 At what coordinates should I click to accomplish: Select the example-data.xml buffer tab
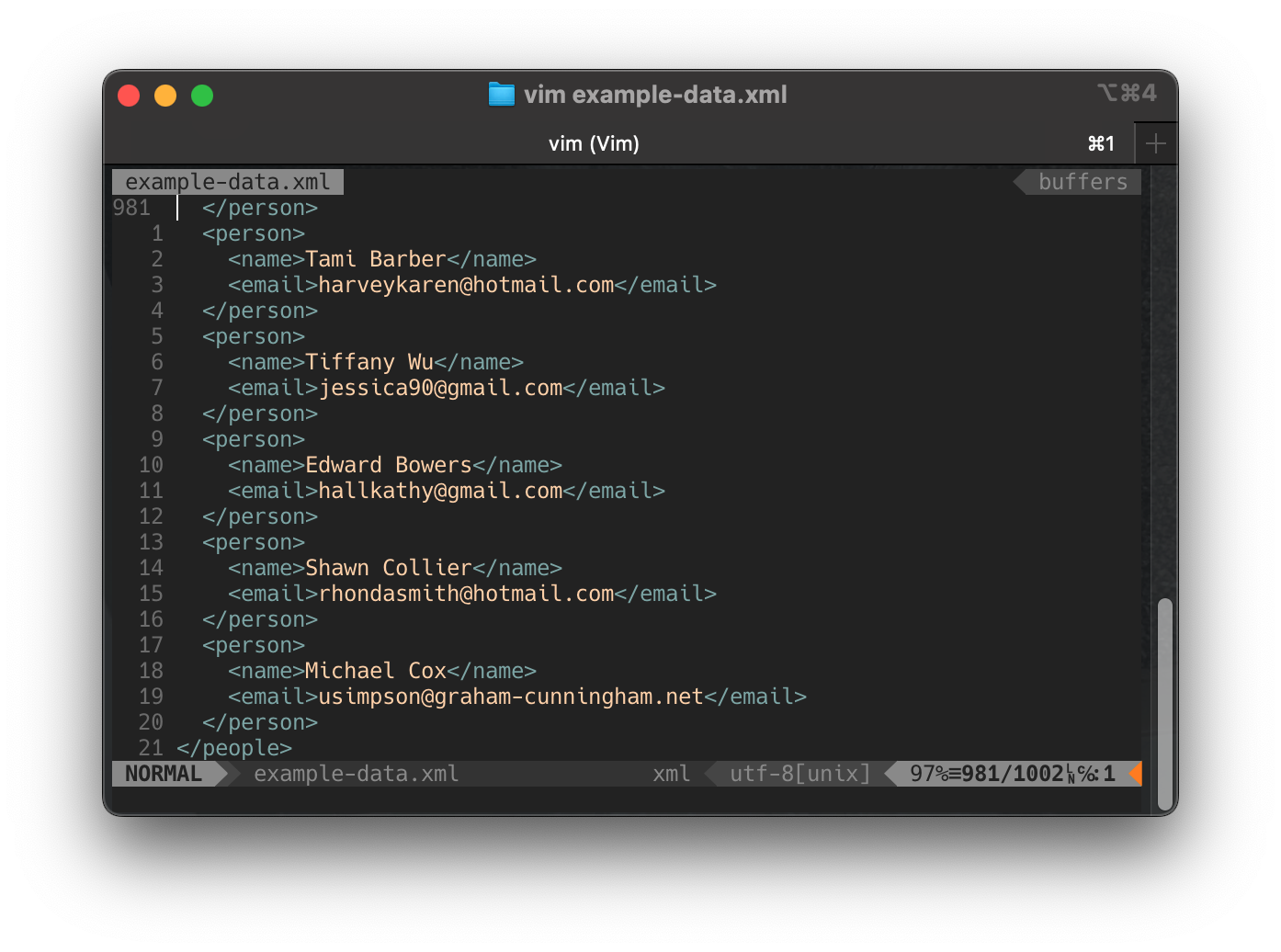tap(227, 181)
